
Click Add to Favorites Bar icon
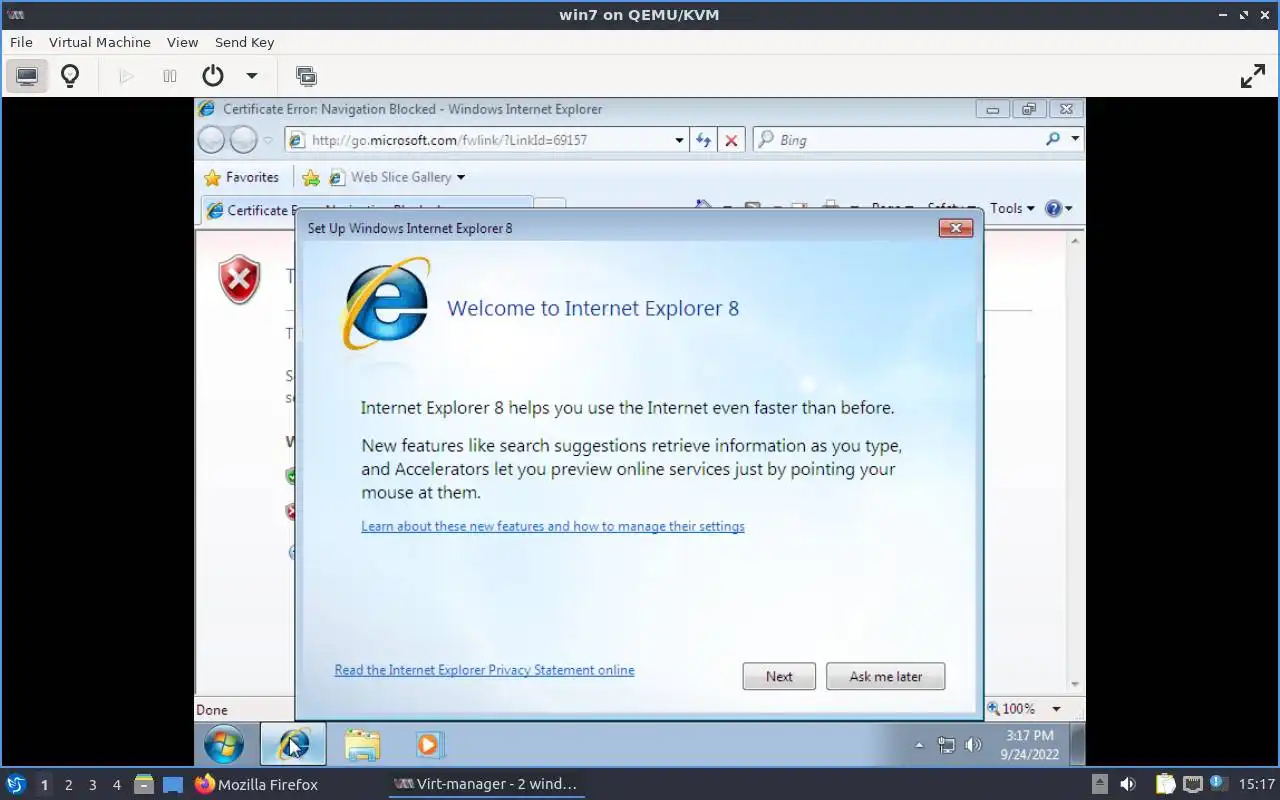311,177
